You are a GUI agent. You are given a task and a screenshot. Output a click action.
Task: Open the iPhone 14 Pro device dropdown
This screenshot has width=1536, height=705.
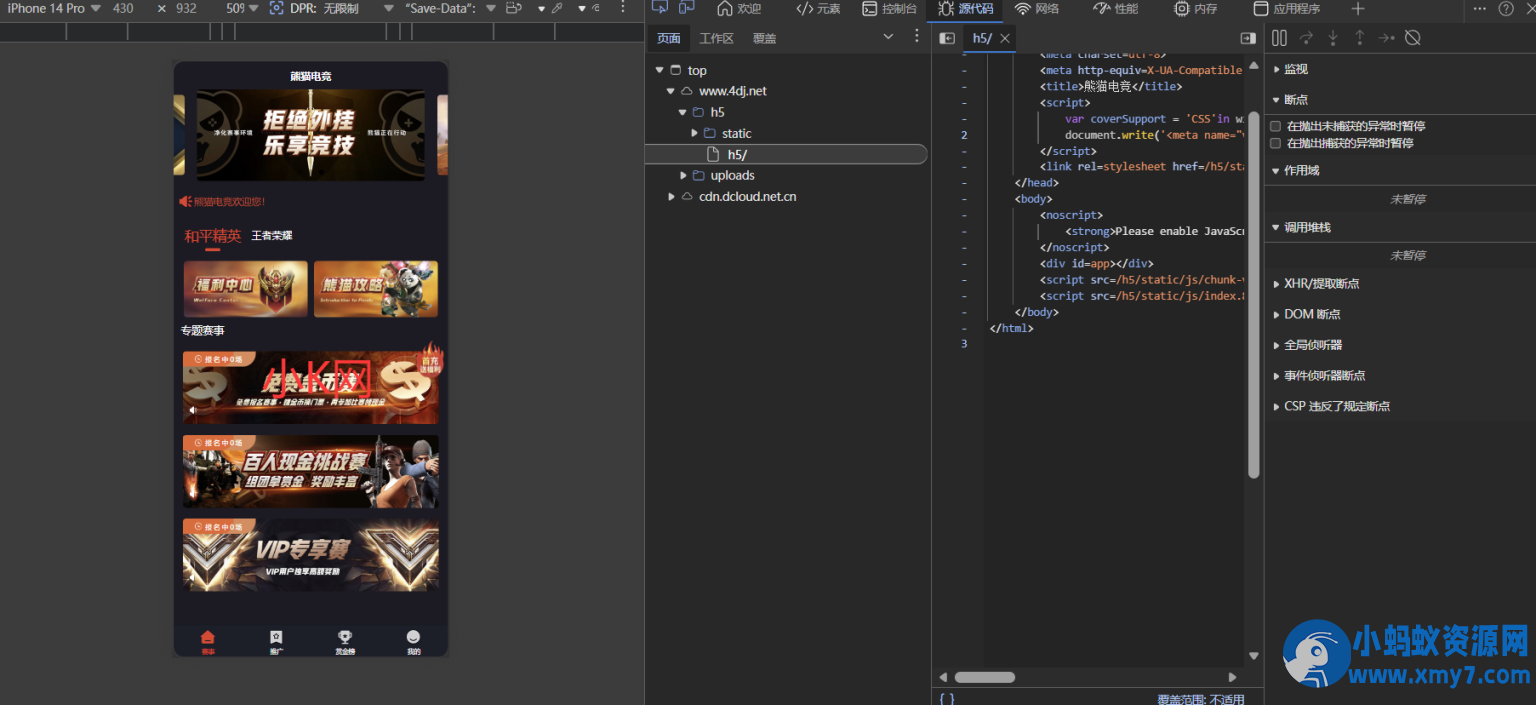coord(54,8)
